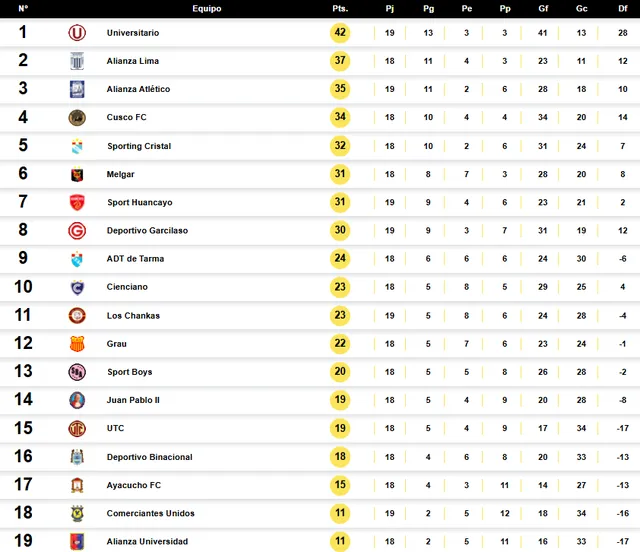Click the Sport Boys pink badge

(x=77, y=372)
